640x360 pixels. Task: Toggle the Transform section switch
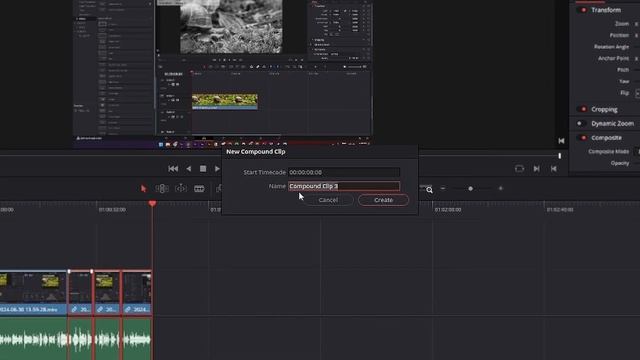[x=582, y=10]
